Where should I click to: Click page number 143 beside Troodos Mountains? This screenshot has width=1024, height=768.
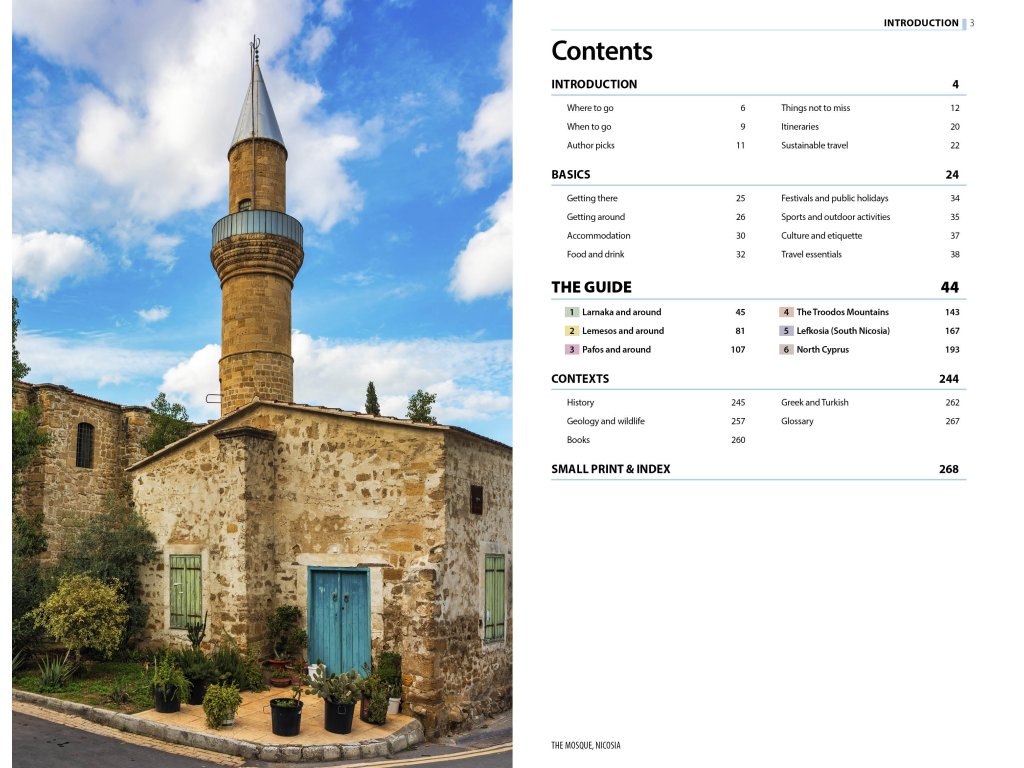(952, 312)
